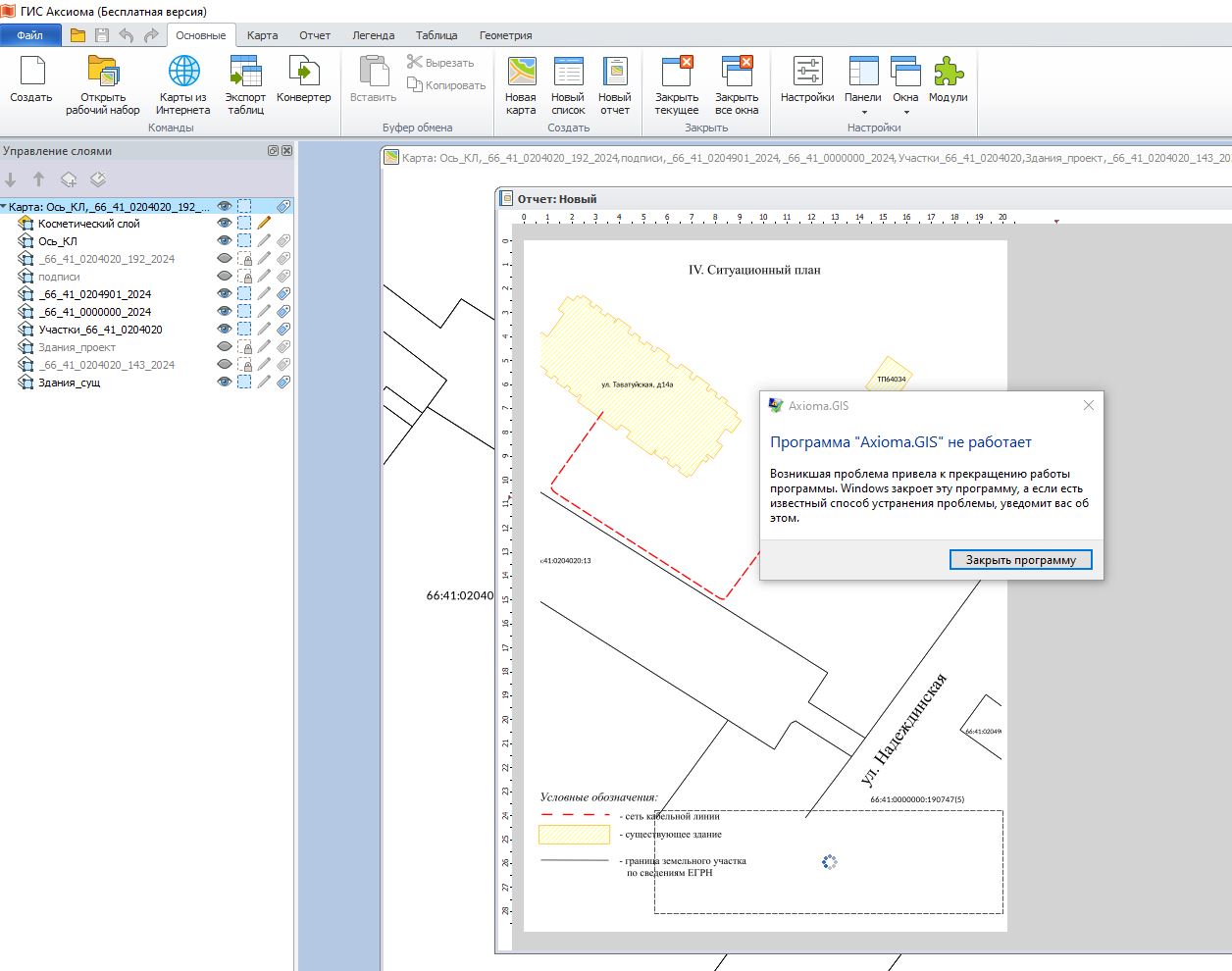The width and height of the screenshot is (1232, 971).
Task: Click the redo arrow in the title toolbar
Action: 151,35
